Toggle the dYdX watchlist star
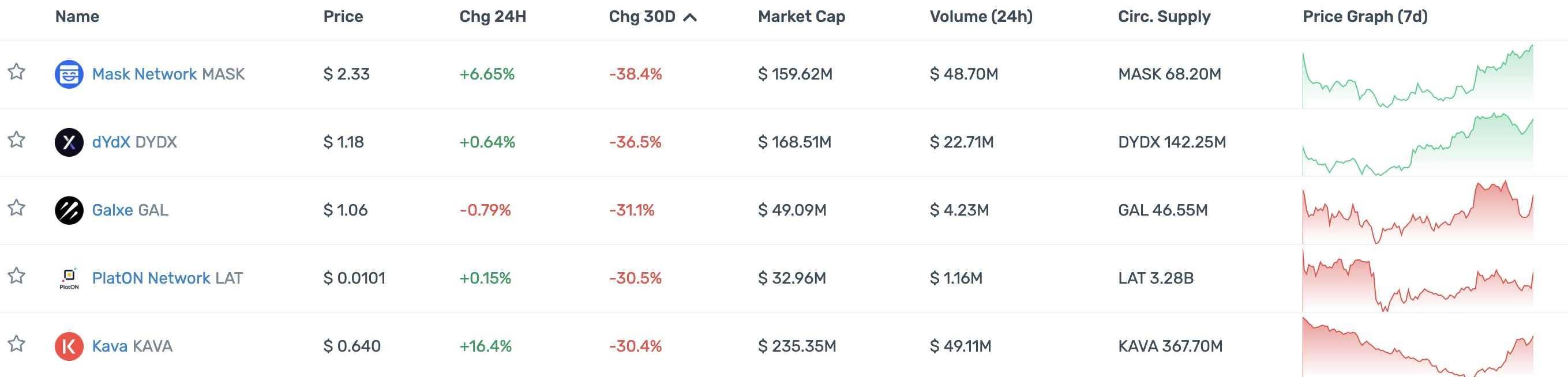This screenshot has width=1568, height=377. (x=16, y=141)
